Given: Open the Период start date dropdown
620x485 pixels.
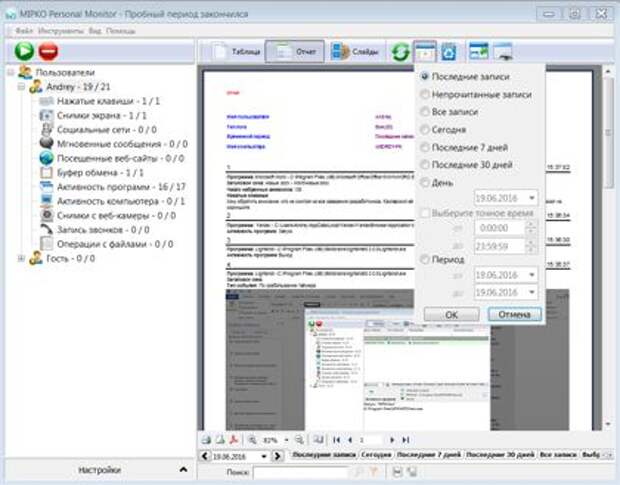Looking at the screenshot, I should pyautogui.click(x=532, y=275).
